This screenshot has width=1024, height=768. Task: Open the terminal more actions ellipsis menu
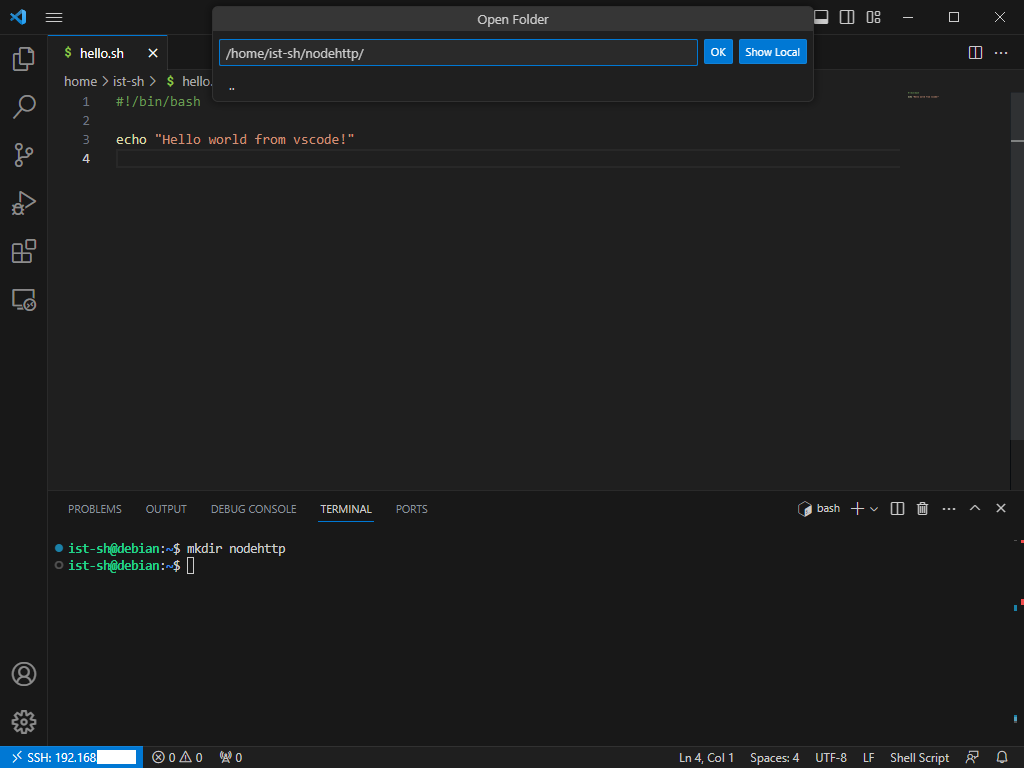point(948,508)
